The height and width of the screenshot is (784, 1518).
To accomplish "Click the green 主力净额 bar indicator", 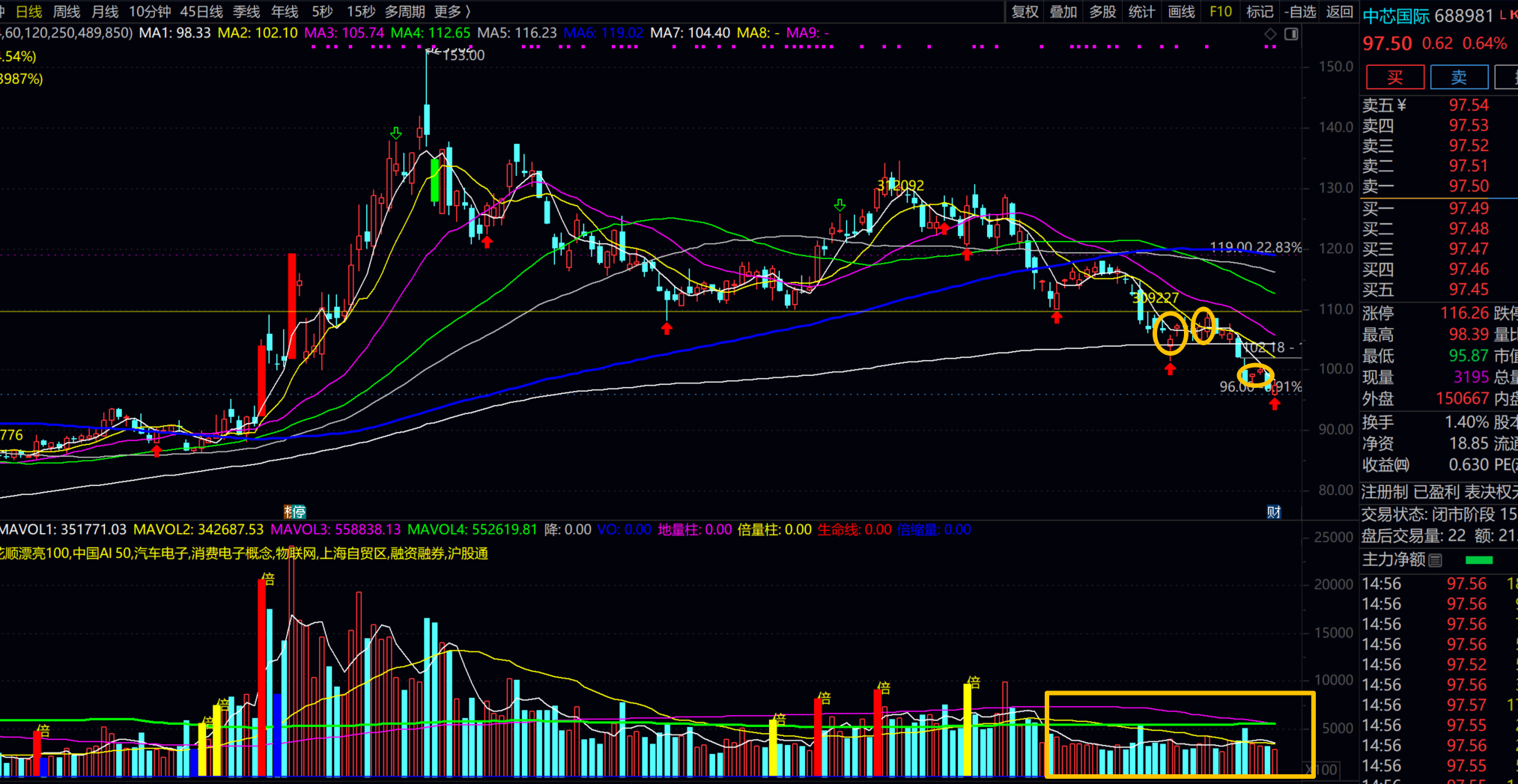I will 1478,560.
